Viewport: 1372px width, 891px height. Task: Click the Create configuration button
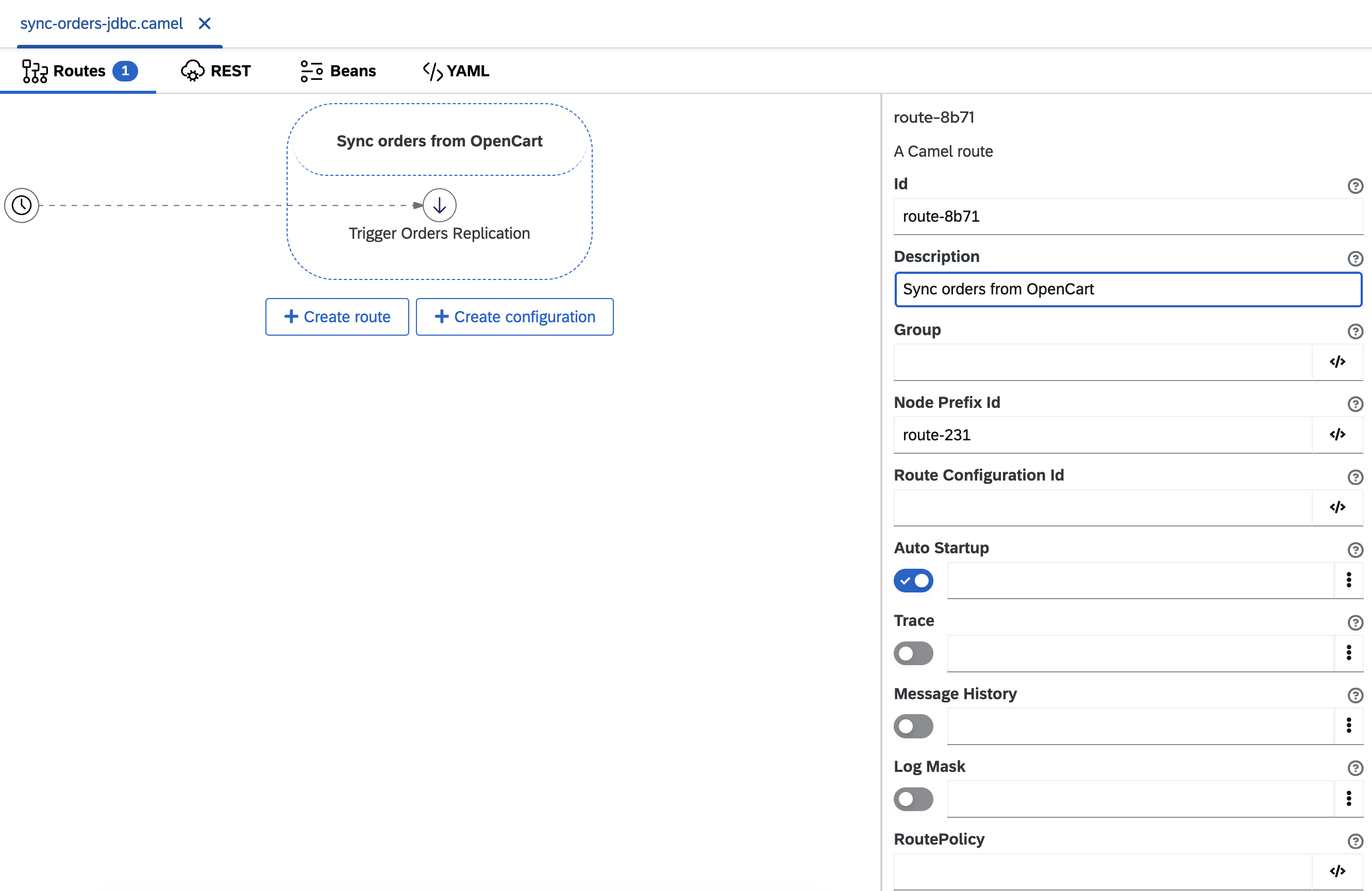[x=514, y=316]
